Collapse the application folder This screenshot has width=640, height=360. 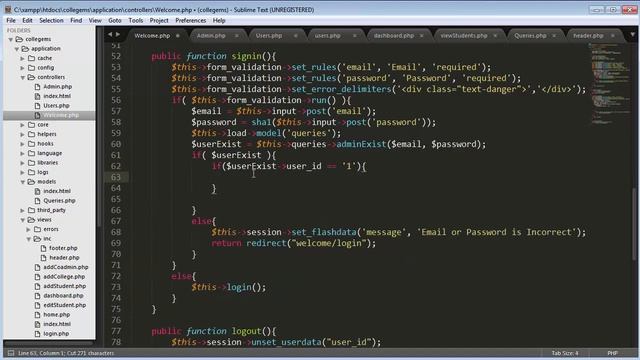17,49
